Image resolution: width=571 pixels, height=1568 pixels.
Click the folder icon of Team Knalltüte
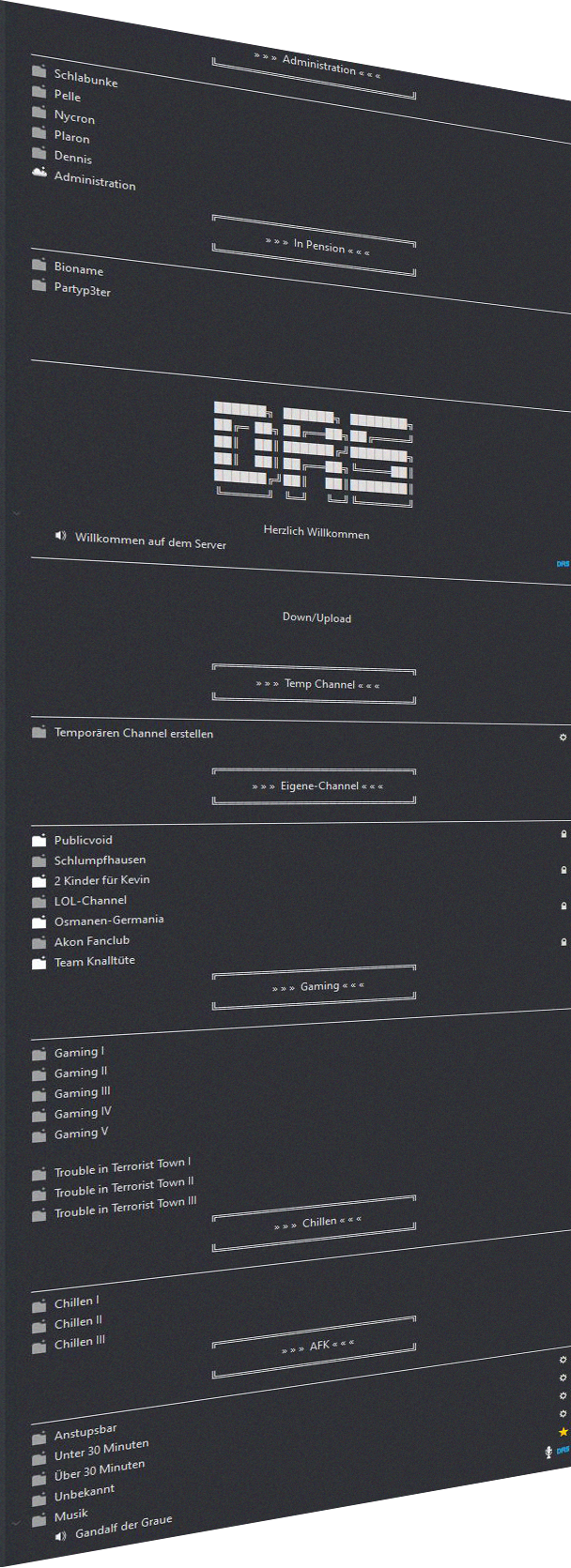pos(39,963)
